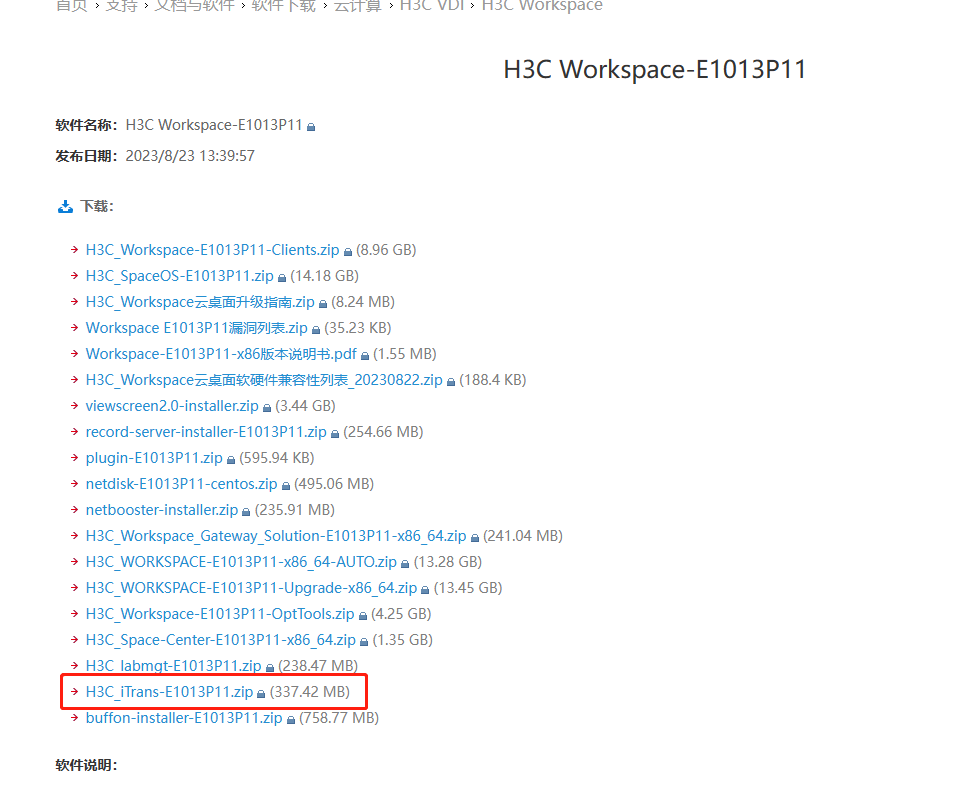Viewport: 956px width, 788px height.
Task: Download netdisk-E1013P11-centos.zip
Action: click(181, 484)
